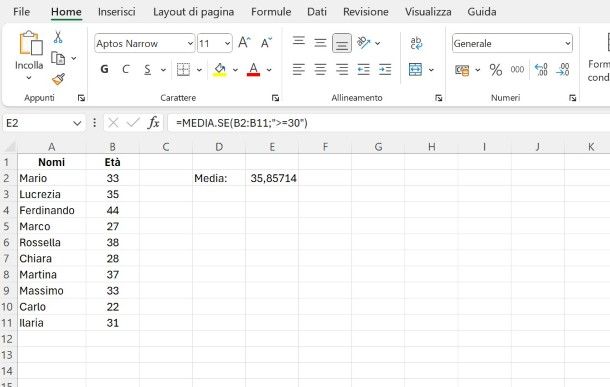Increase font size with large A icon
The height and width of the screenshot is (387, 610).
(x=244, y=42)
